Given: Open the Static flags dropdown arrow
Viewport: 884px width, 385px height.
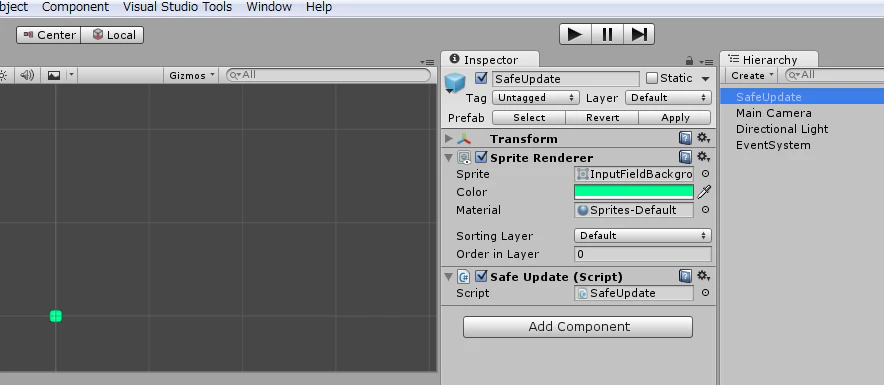Looking at the screenshot, I should click(x=705, y=78).
